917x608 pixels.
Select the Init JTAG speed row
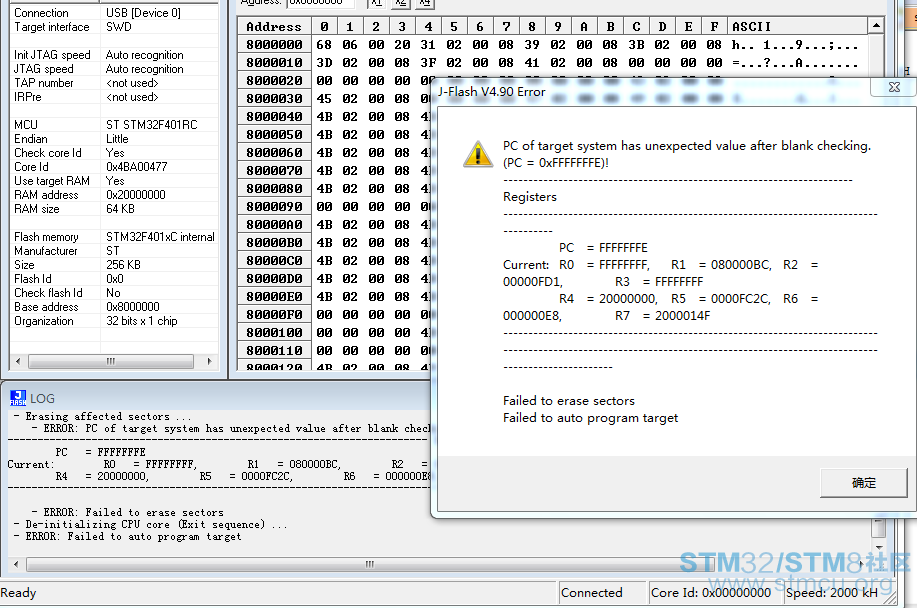pyautogui.click(x=114, y=55)
